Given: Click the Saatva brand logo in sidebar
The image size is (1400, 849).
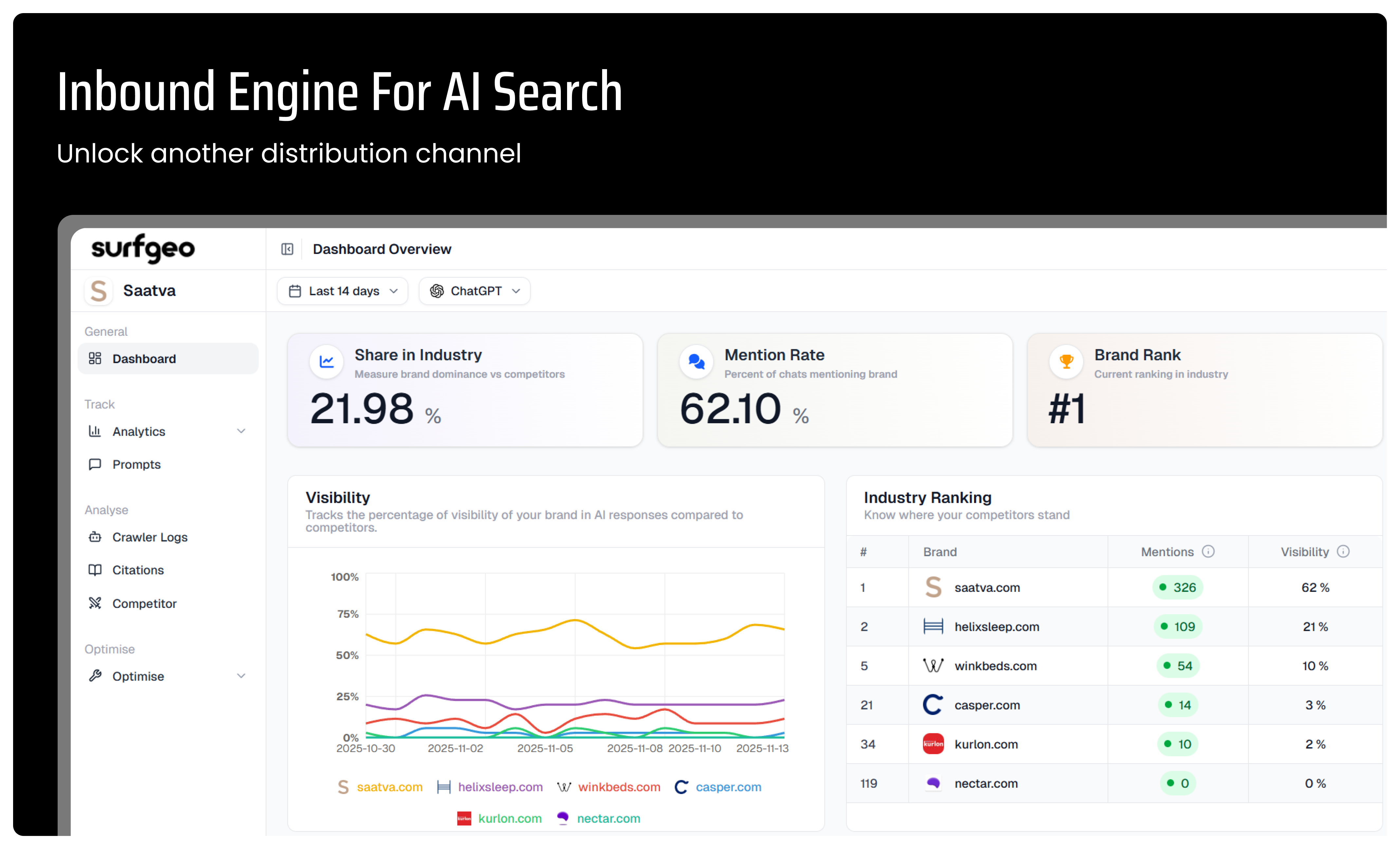Looking at the screenshot, I should tap(99, 291).
